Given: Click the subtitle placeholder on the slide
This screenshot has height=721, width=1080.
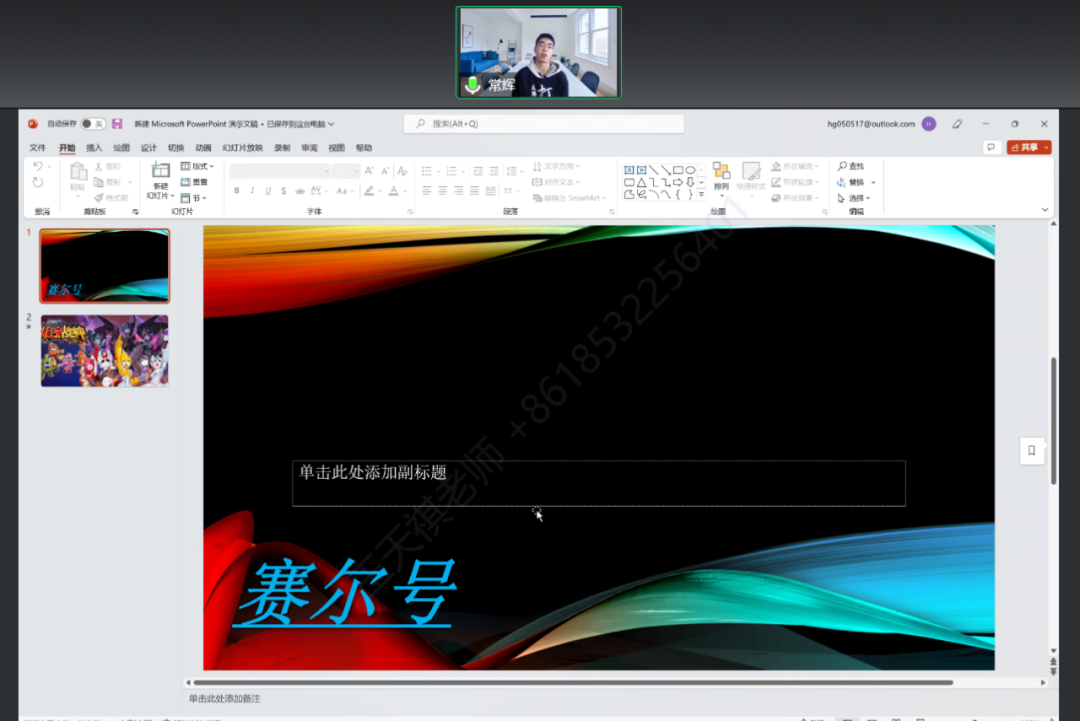Looking at the screenshot, I should (x=599, y=483).
